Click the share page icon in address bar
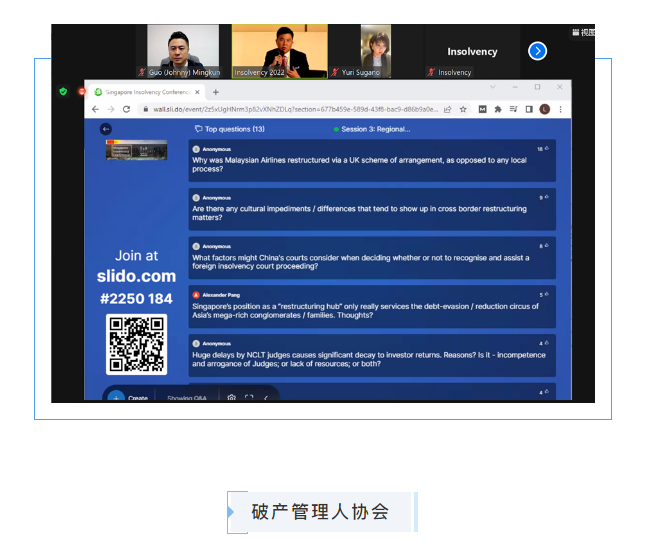This screenshot has height=557, width=650. (x=447, y=109)
